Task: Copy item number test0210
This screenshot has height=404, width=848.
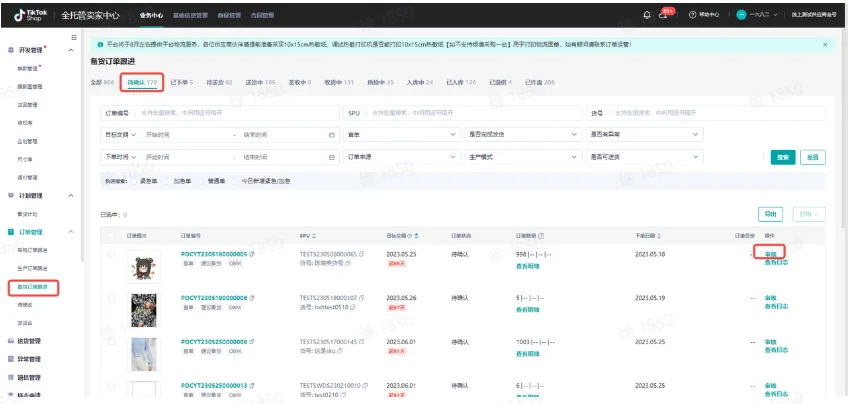Action: (x=341, y=395)
